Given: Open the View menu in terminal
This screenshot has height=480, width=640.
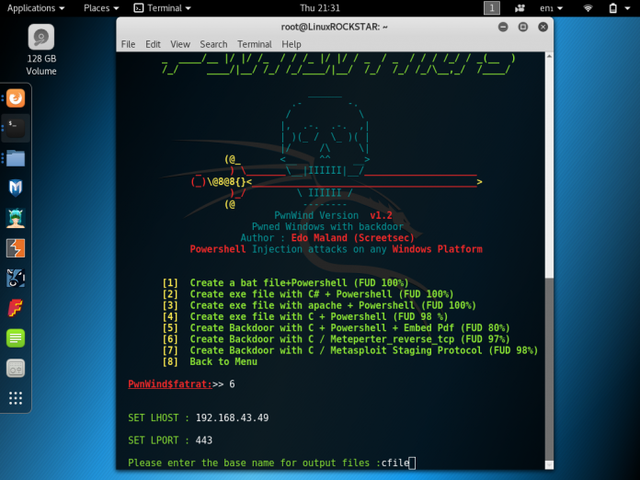Looking at the screenshot, I should point(180,44).
